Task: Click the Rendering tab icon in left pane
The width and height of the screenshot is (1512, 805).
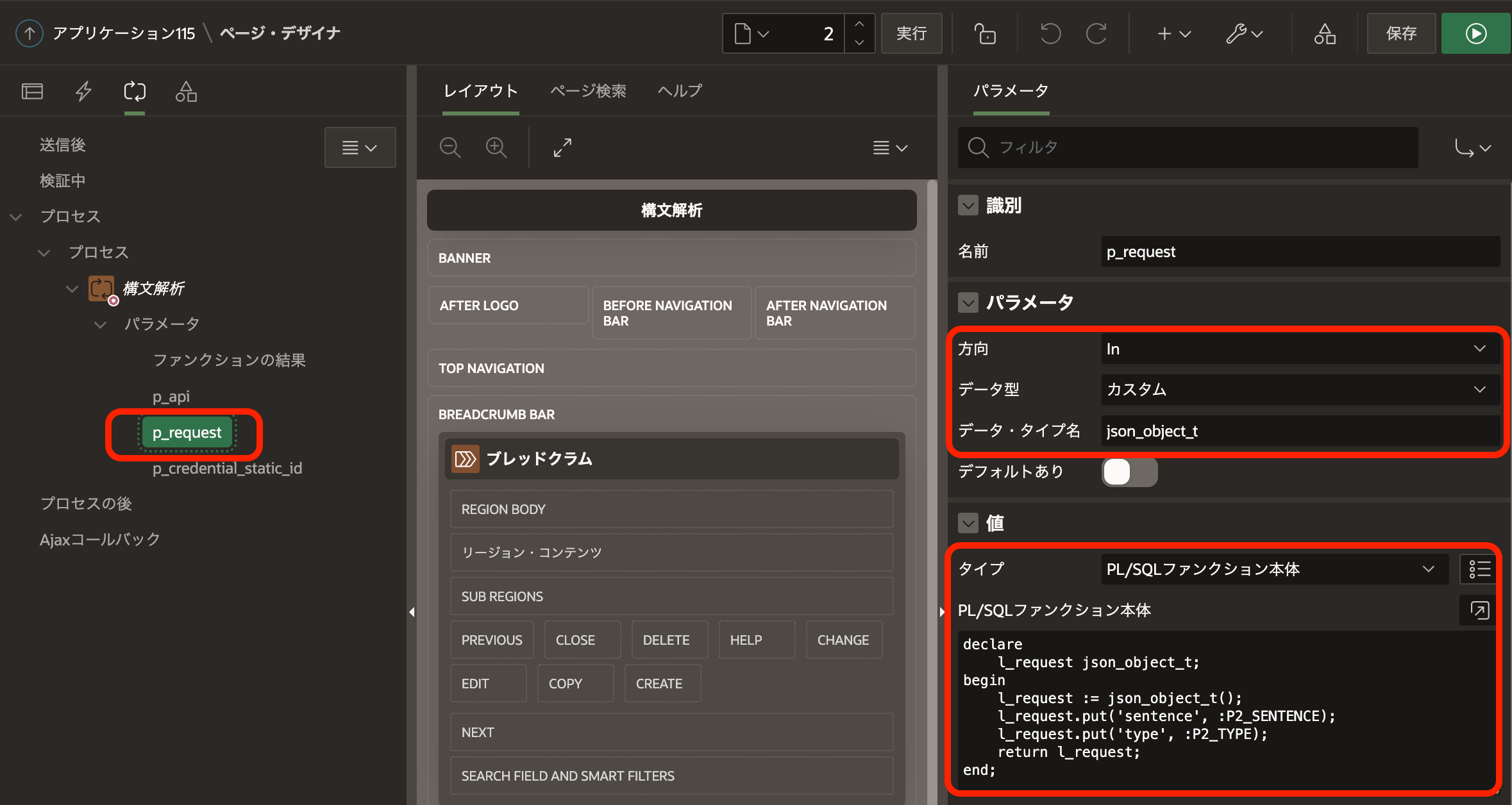Action: [32, 92]
